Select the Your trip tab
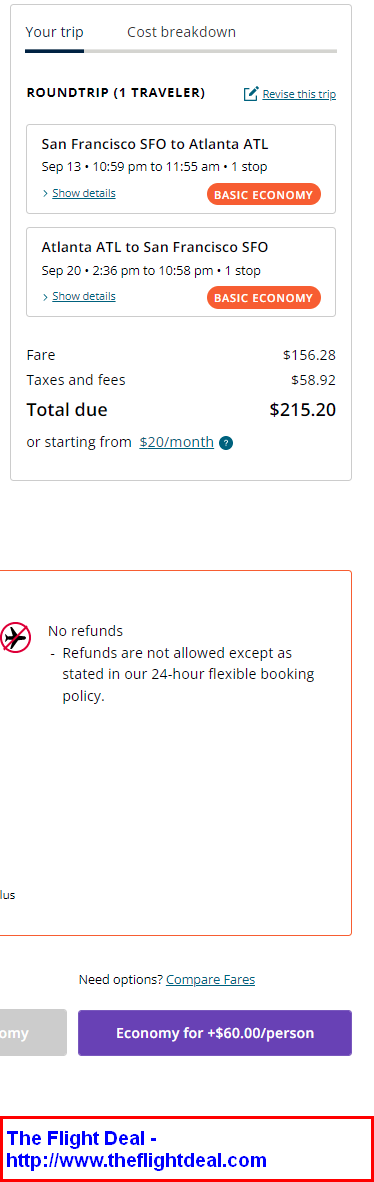Screen dimensions: 374x1182 (x=54, y=32)
